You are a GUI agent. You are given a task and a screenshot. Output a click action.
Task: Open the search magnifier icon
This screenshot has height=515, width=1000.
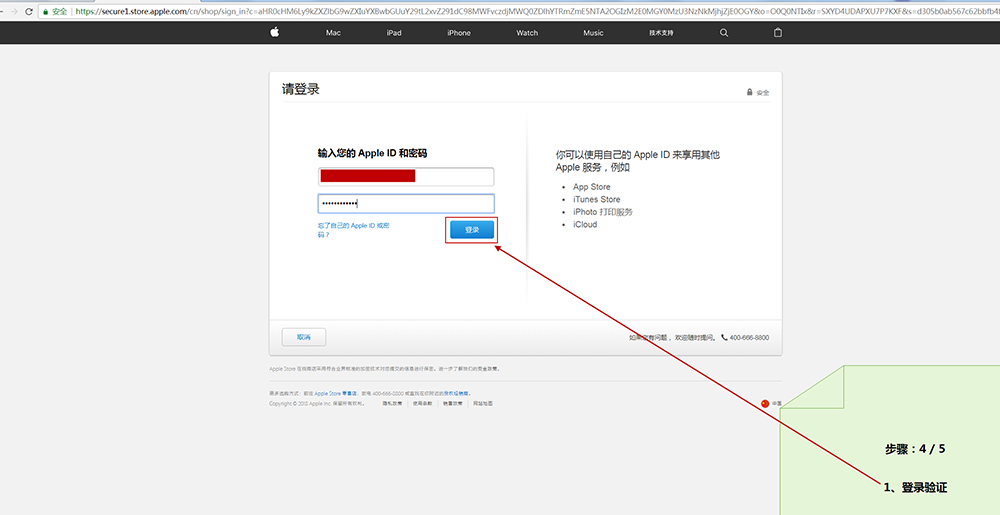tap(724, 32)
